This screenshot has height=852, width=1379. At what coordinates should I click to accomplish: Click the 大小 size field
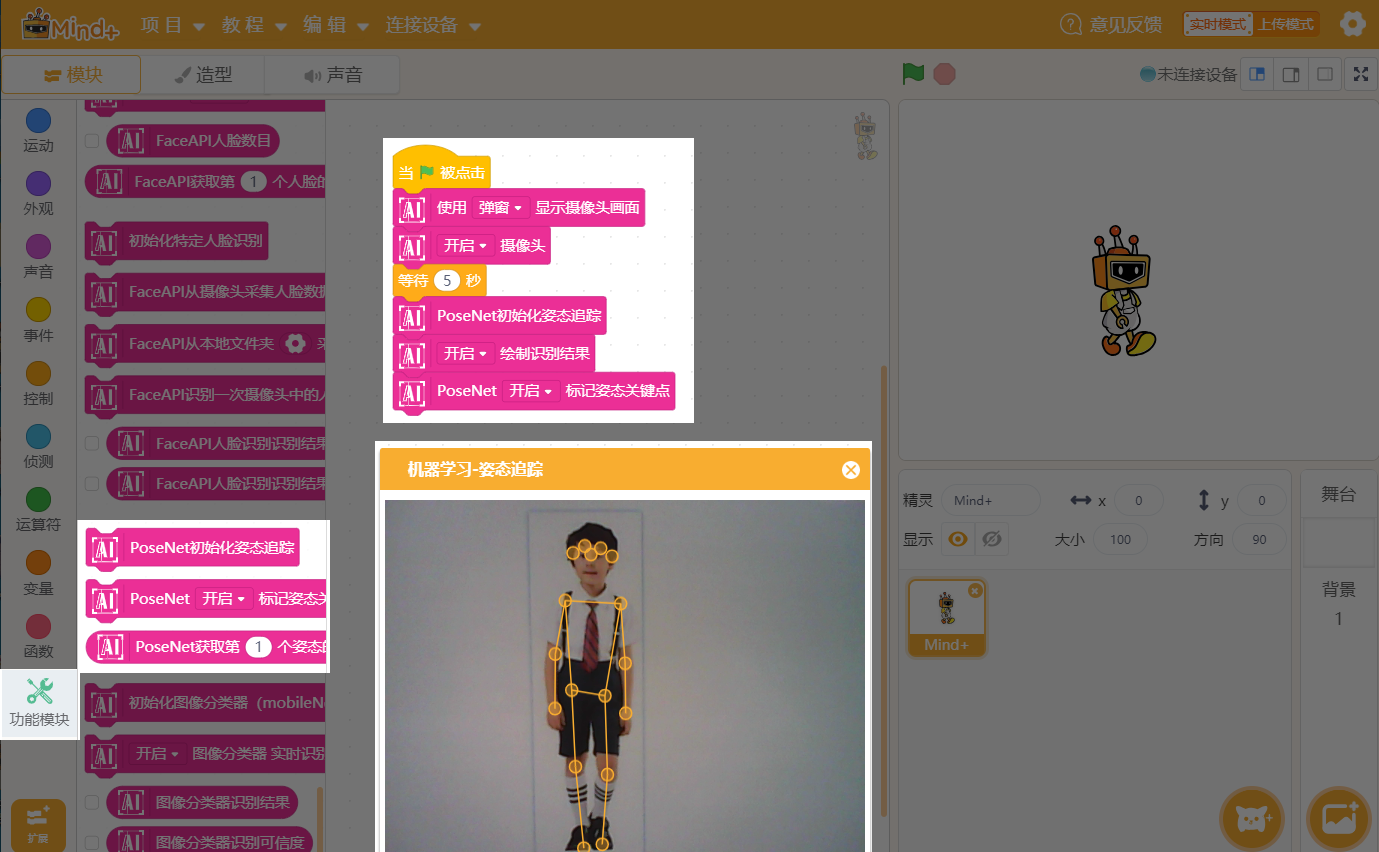point(1120,539)
